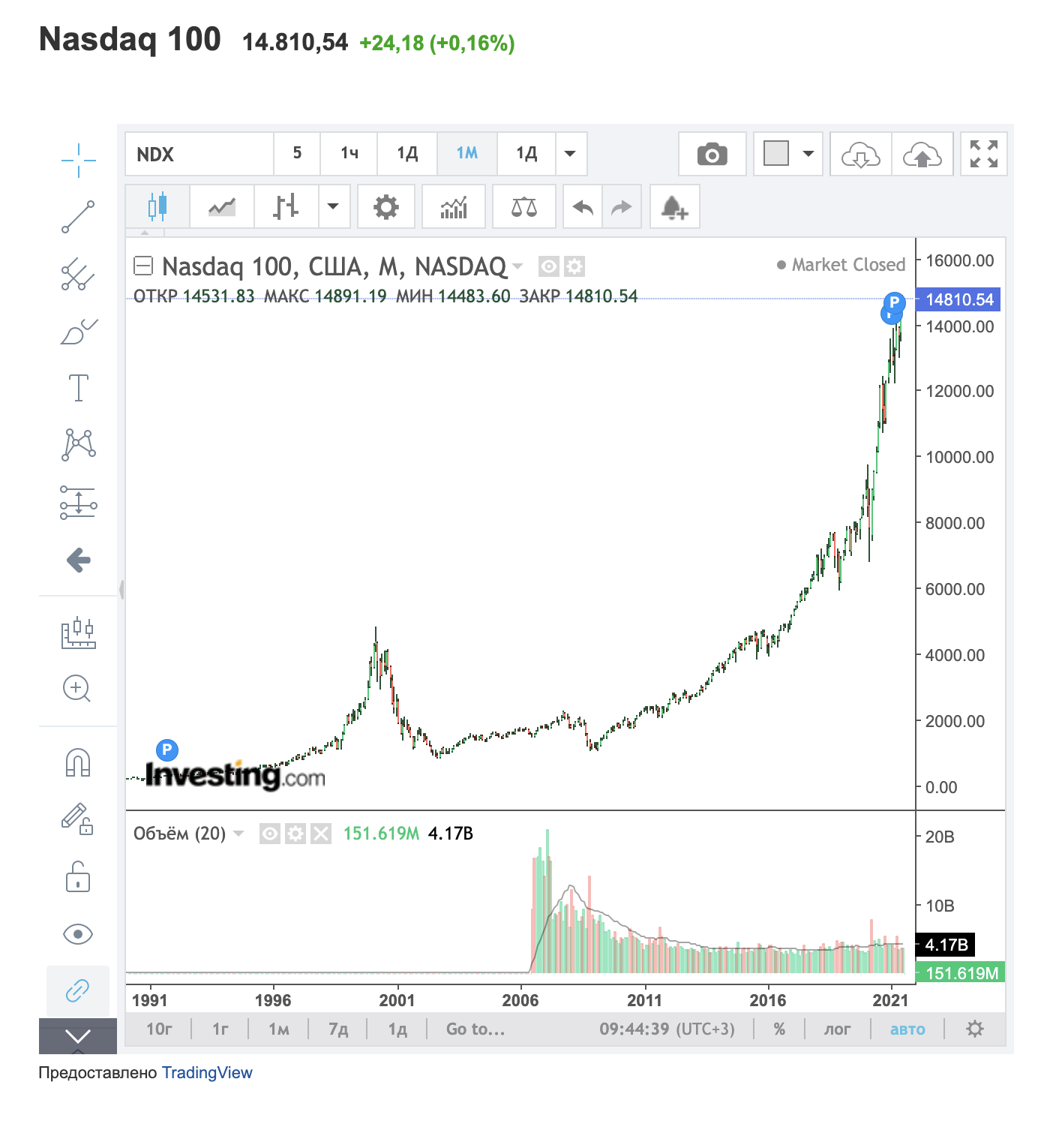
Task: Select the second 1Д interval next to dropdown
Action: 526,154
